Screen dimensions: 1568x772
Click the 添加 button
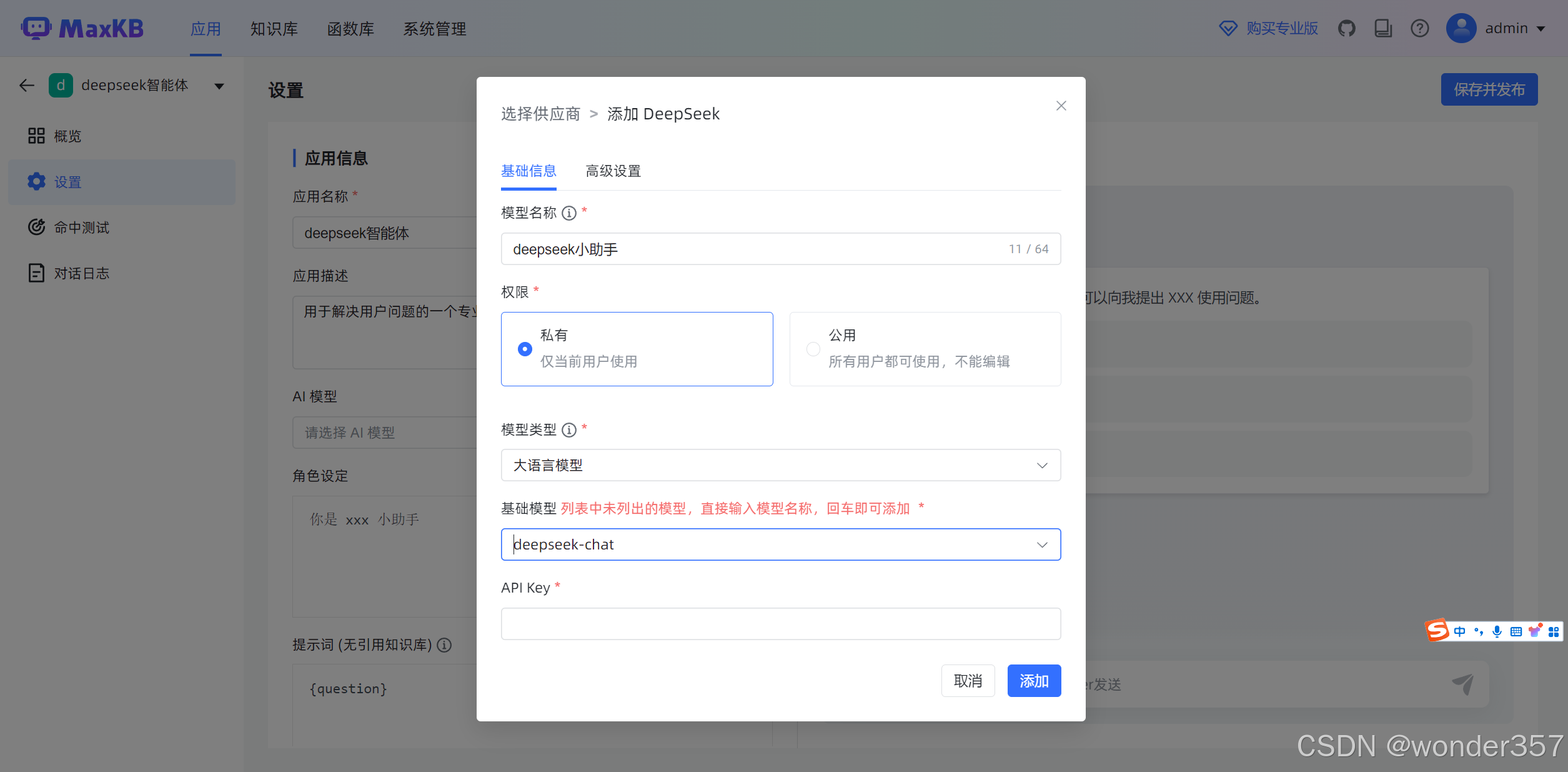point(1034,680)
